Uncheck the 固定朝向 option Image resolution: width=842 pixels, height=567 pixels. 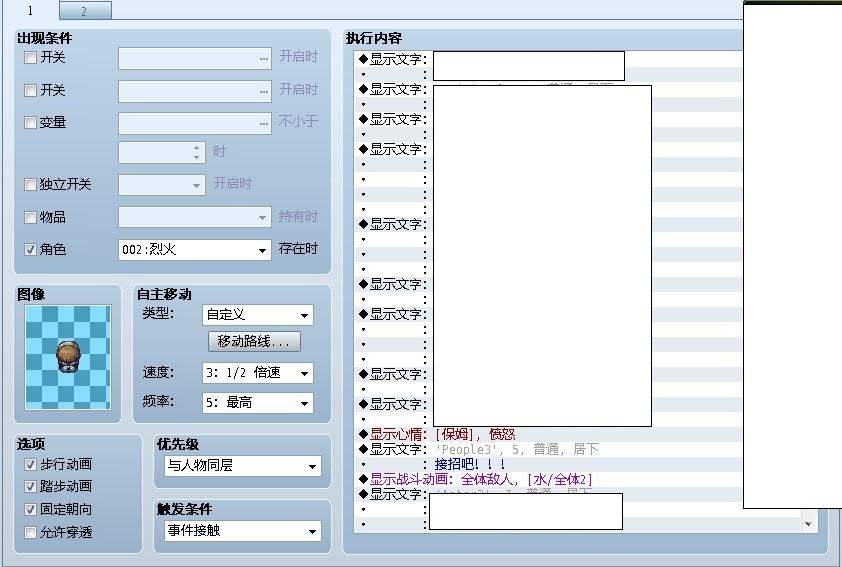31,510
